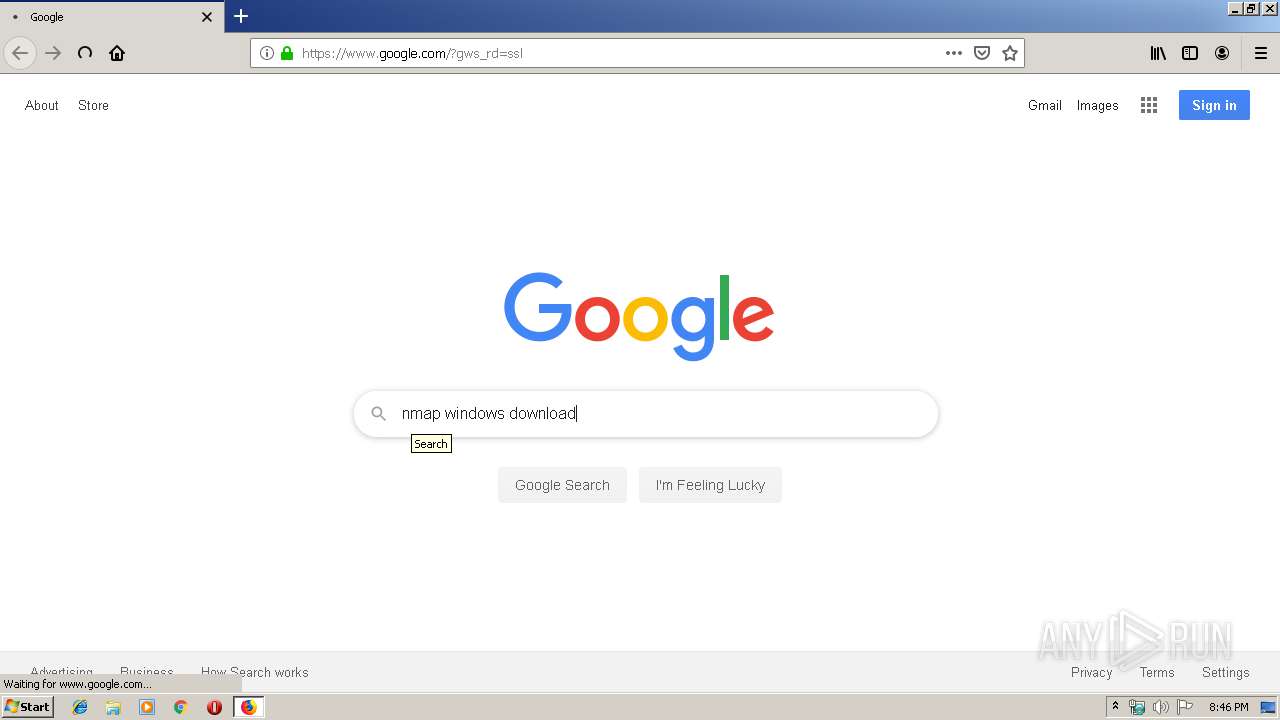Toggle the sidebar view

[x=1190, y=53]
